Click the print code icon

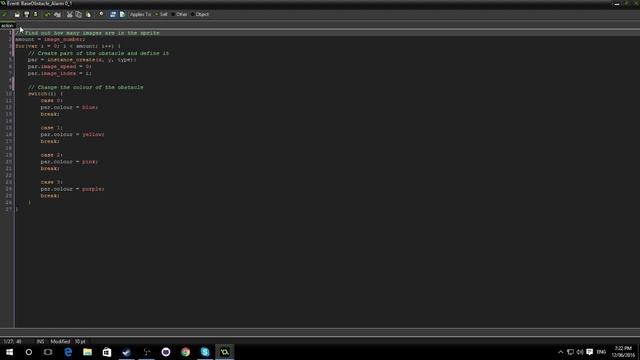point(36,14)
